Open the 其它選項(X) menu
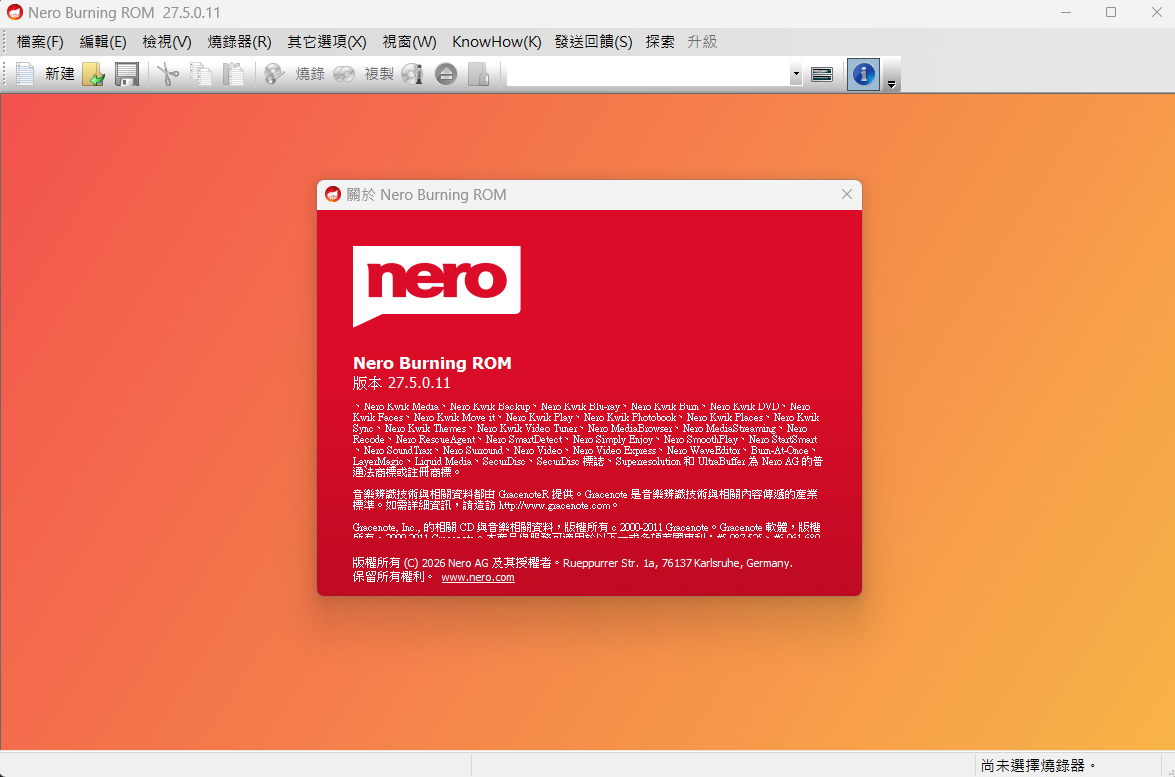Screen dimensions: 1175x777 327,42
